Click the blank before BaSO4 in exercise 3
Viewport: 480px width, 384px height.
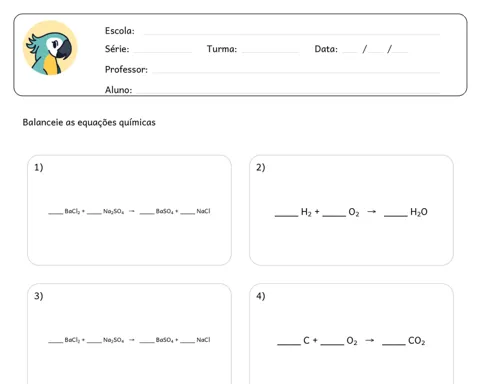[x=147, y=342]
